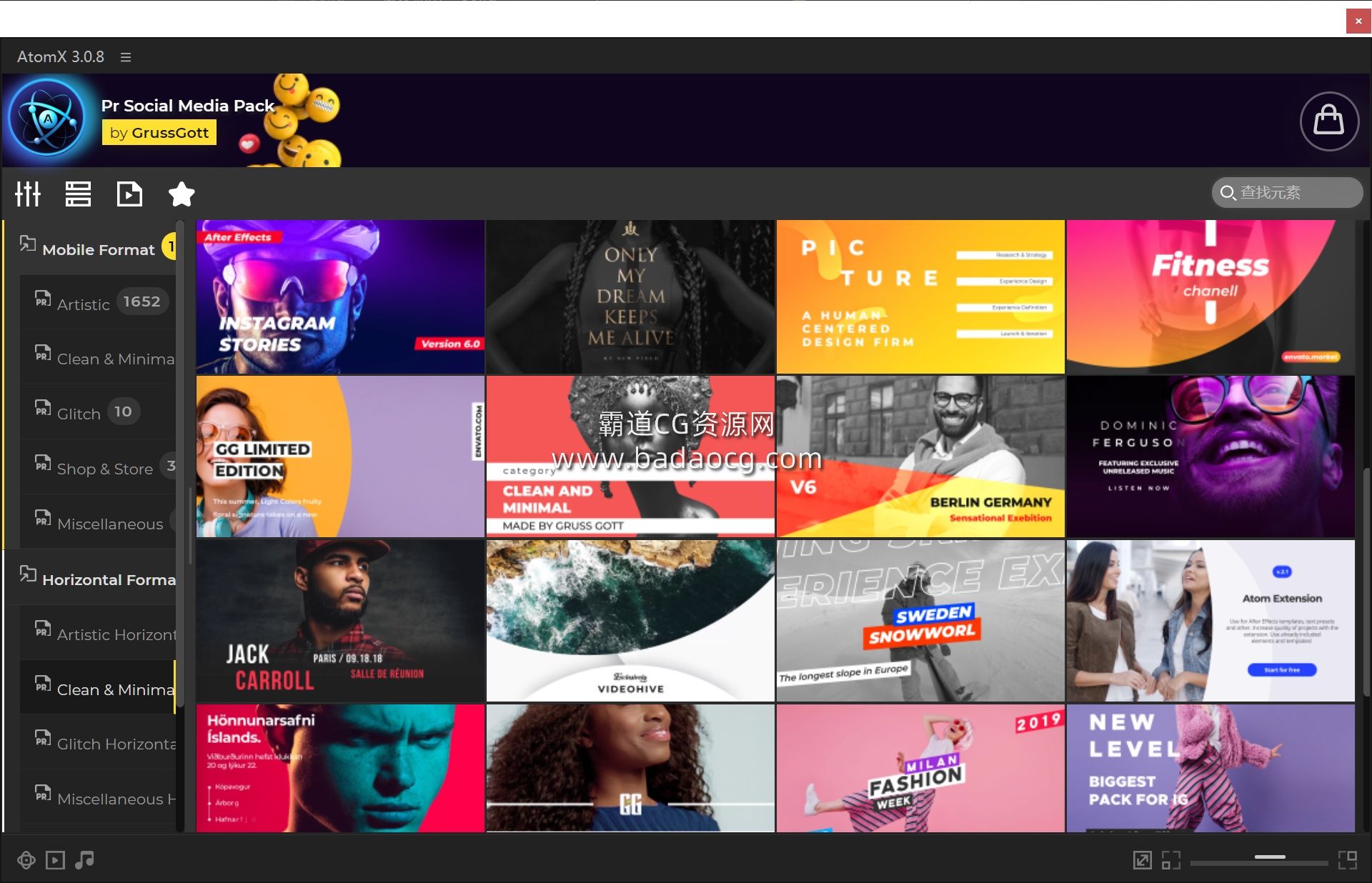The image size is (1372, 883).
Task: Open the sliders controls panel icon
Action: click(x=28, y=194)
